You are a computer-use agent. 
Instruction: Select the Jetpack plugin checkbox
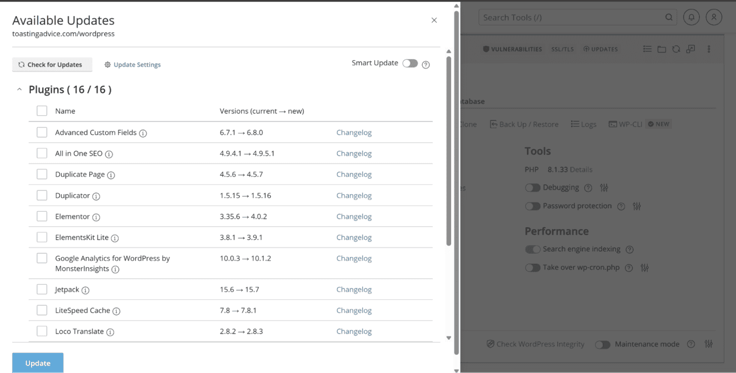(x=42, y=289)
